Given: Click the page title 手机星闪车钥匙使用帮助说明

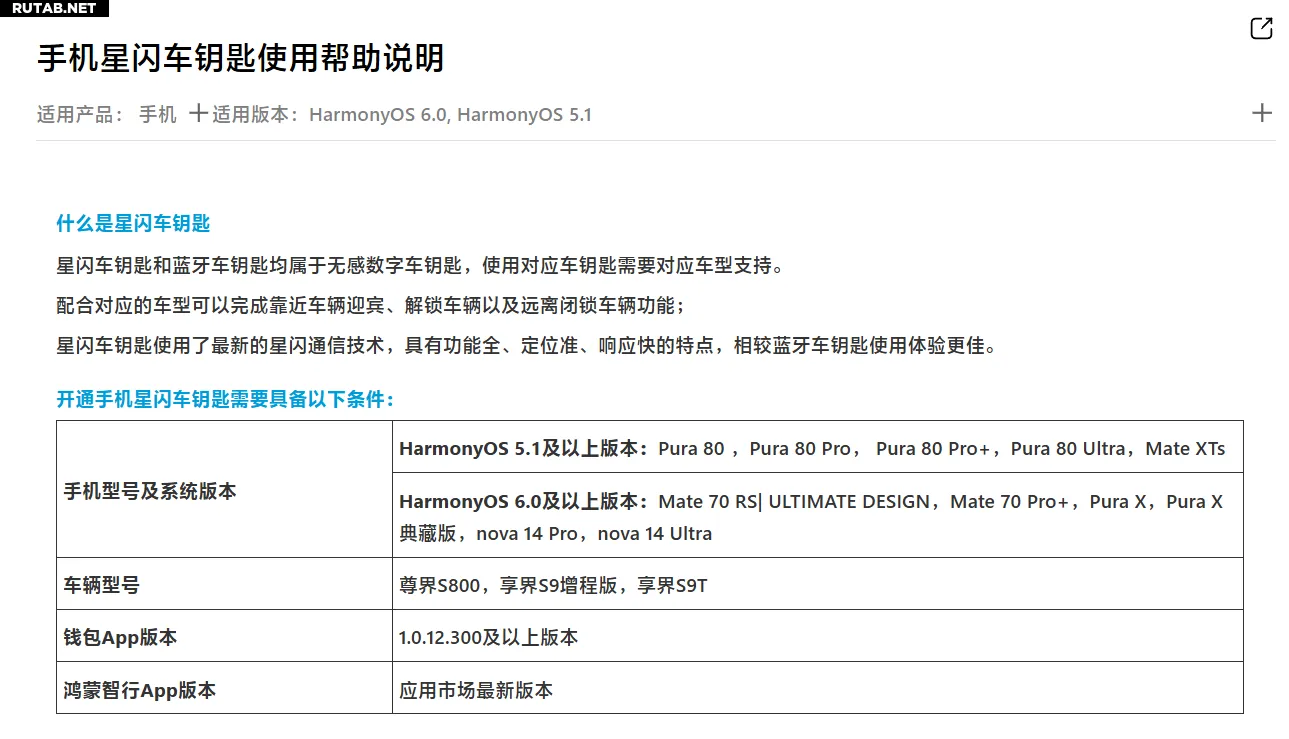Looking at the screenshot, I should point(240,58).
